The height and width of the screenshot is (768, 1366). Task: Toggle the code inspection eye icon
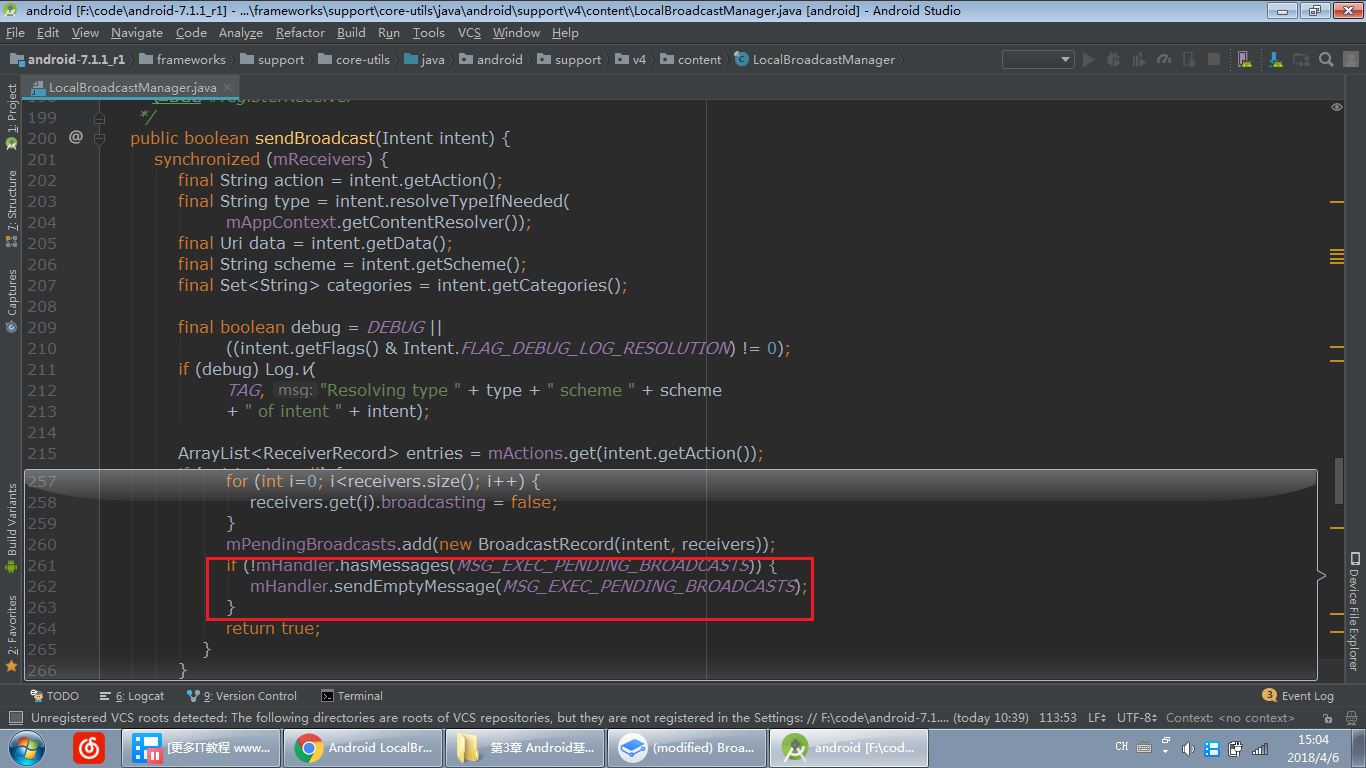(x=1337, y=107)
